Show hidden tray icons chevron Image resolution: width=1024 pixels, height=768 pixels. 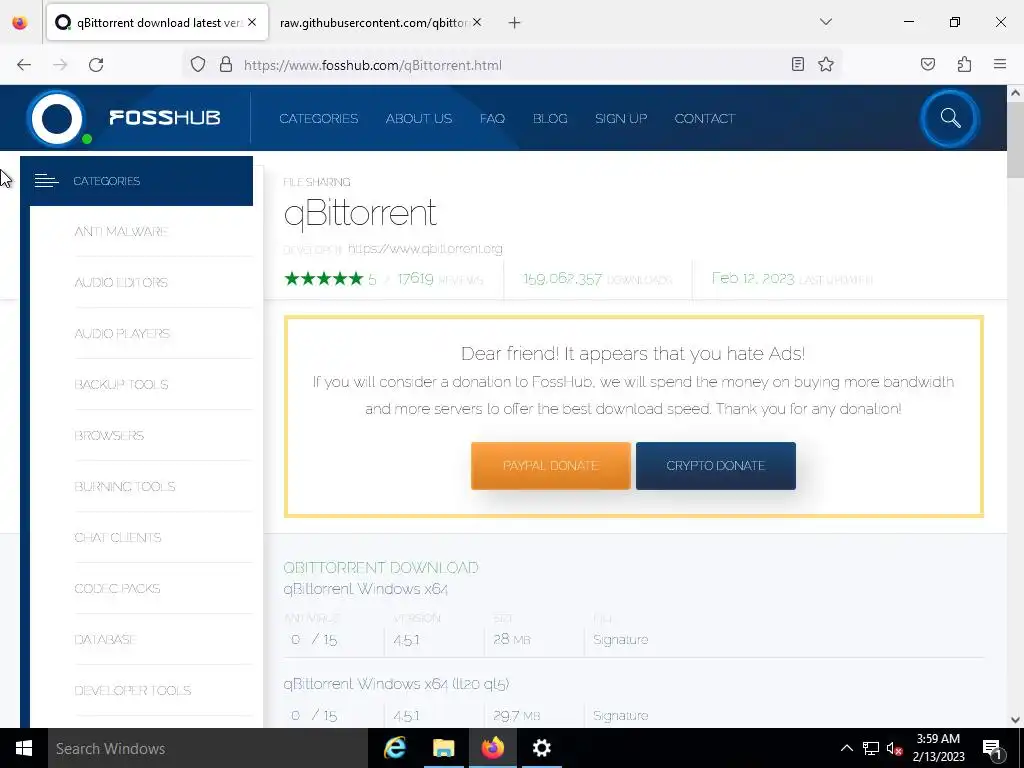click(x=846, y=748)
